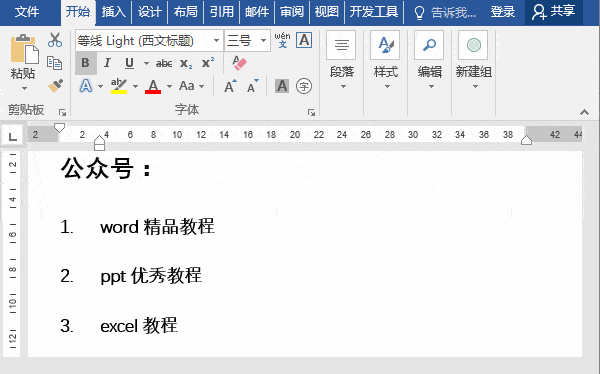Screen dimensions: 600x374
Task: Switch to the 插入 Insert tab
Action: [x=114, y=12]
